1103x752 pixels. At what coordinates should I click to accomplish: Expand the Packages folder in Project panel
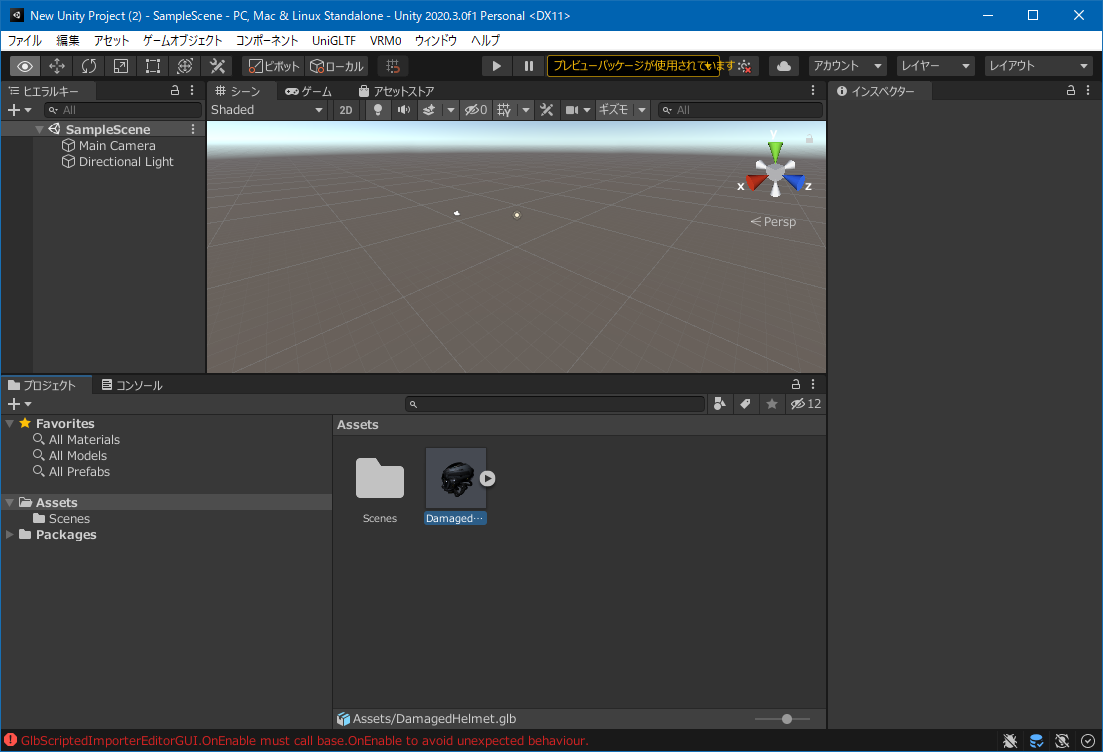pos(11,534)
